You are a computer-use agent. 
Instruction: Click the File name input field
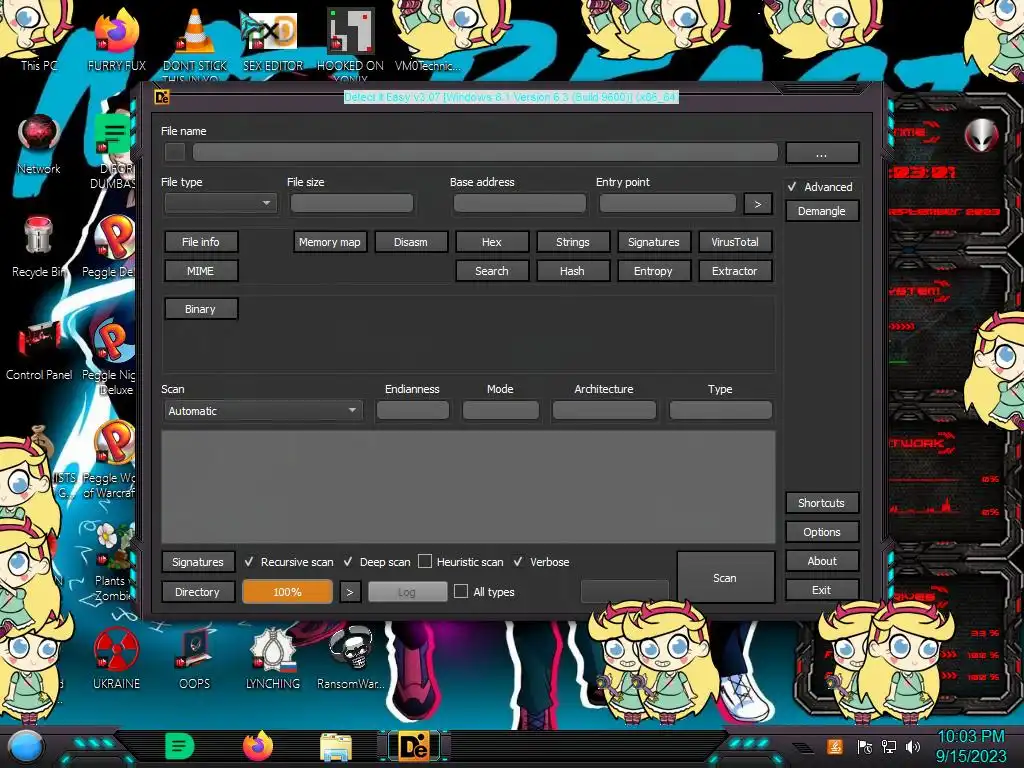tap(485, 152)
